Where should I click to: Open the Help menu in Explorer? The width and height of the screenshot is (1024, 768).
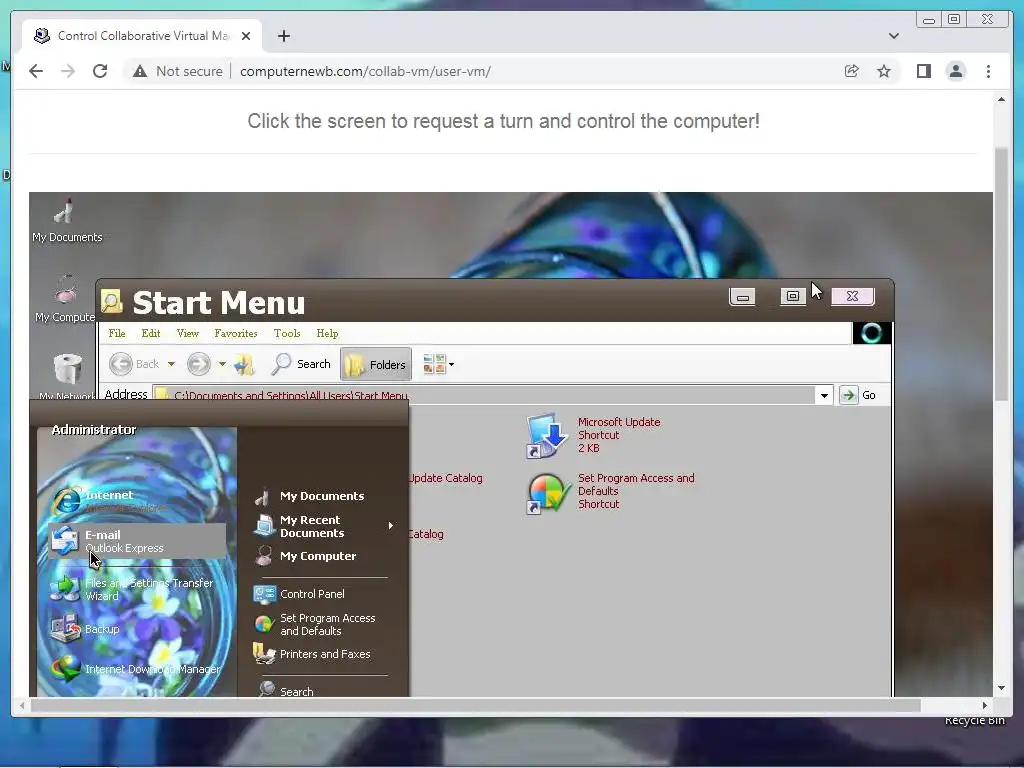tap(327, 333)
